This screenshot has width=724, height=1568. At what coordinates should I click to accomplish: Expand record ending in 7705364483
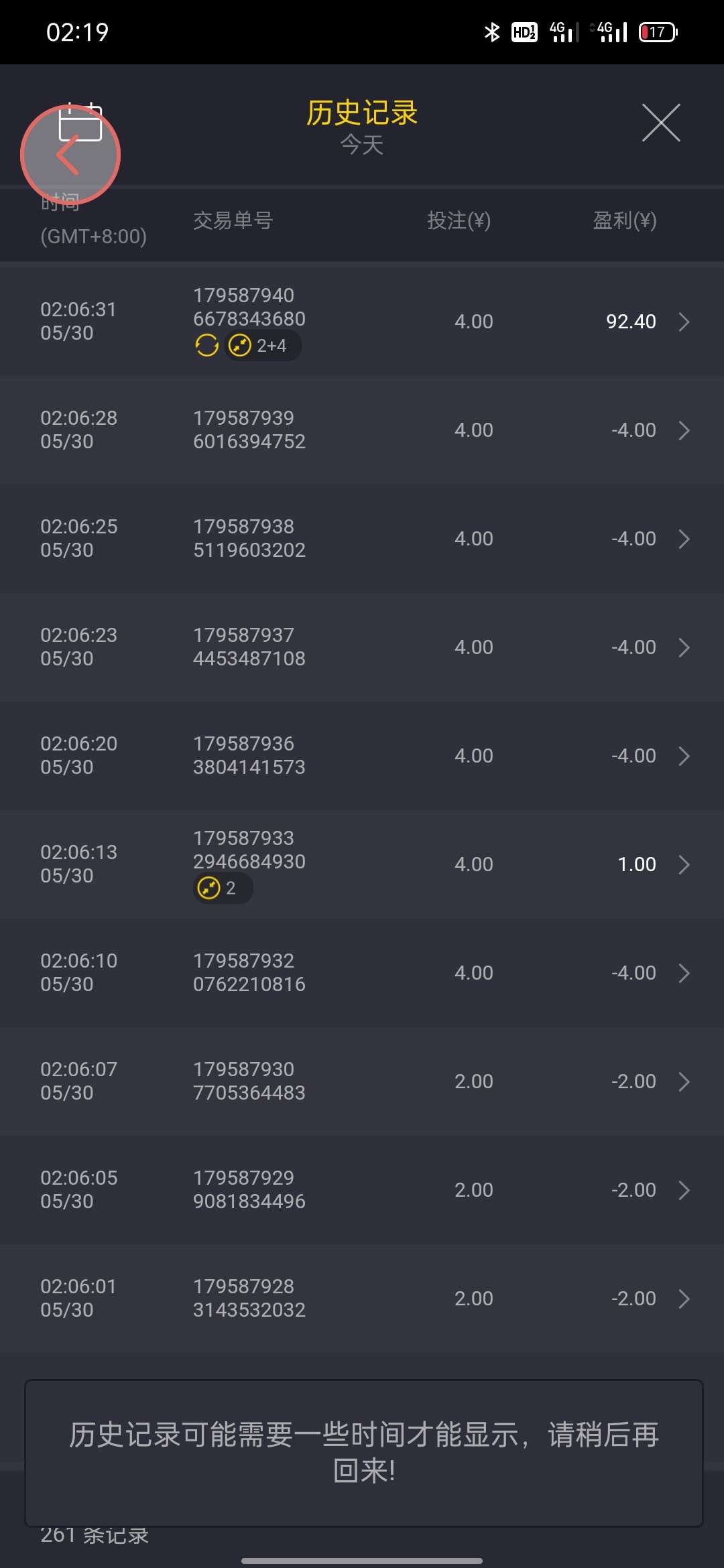point(684,1082)
